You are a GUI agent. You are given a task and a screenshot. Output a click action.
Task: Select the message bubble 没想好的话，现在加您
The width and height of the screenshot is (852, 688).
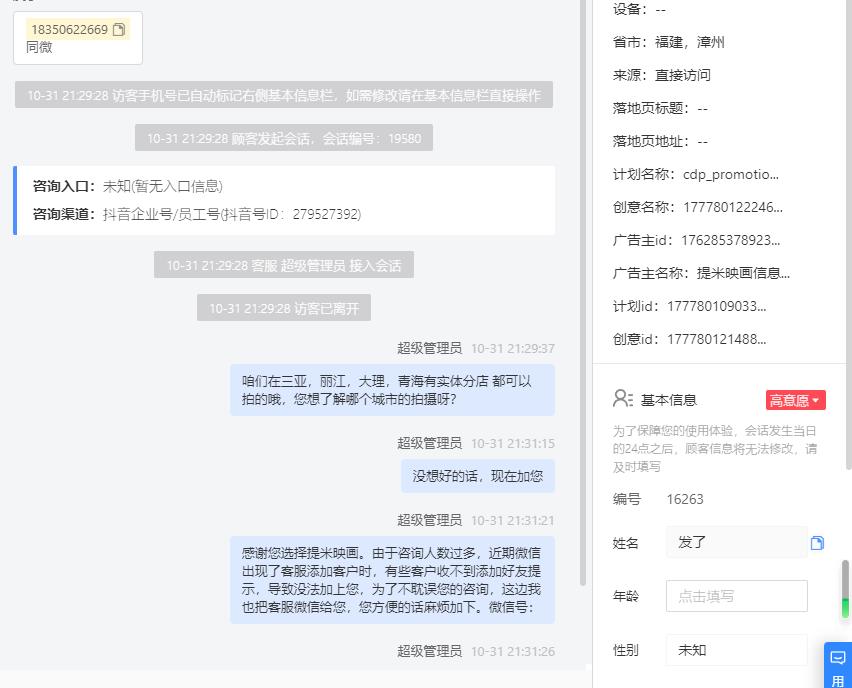coord(478,476)
